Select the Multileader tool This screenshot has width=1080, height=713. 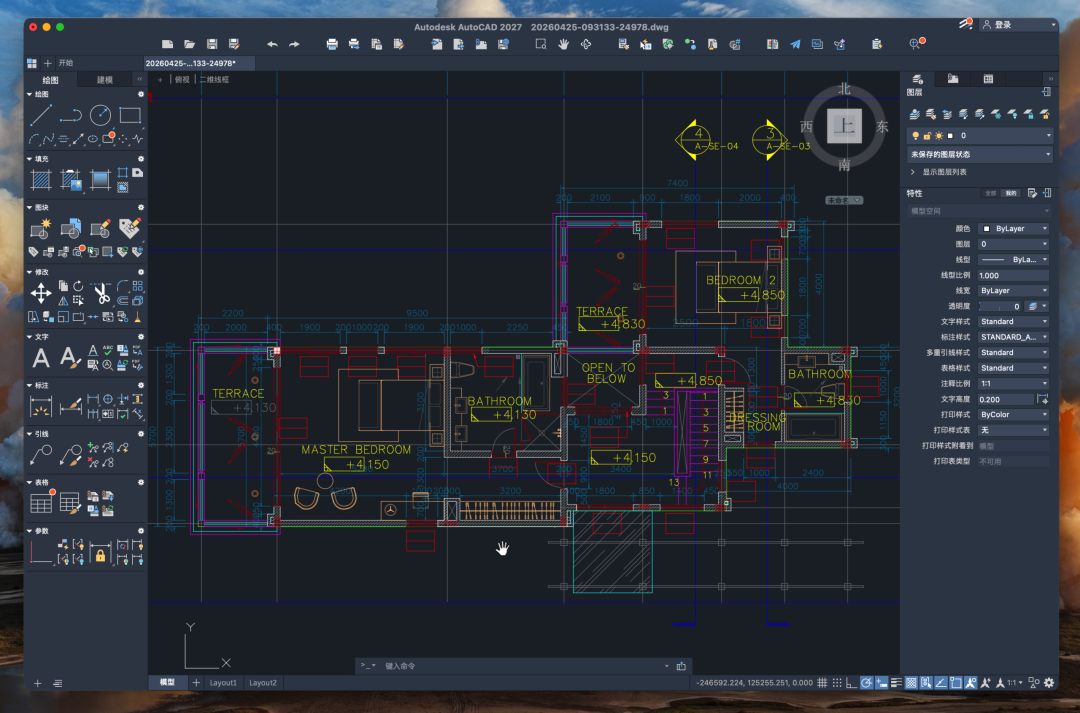(41, 455)
